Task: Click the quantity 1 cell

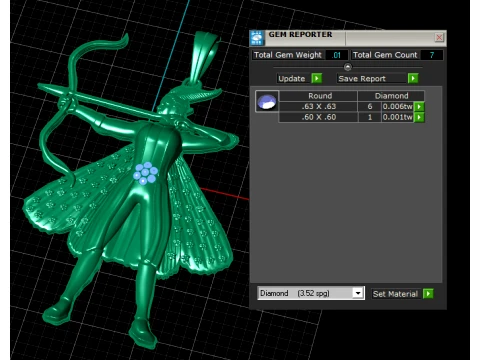Action: tap(370, 117)
